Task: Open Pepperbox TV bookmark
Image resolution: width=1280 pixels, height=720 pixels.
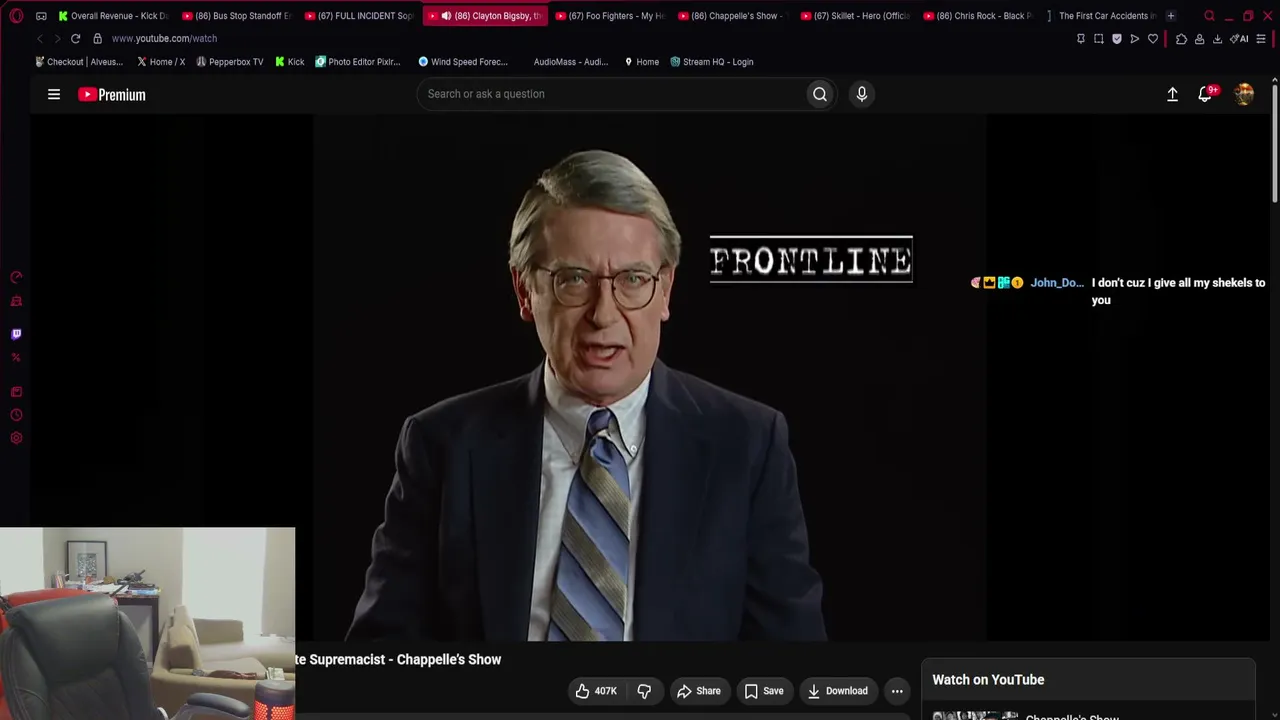Action: click(x=230, y=62)
